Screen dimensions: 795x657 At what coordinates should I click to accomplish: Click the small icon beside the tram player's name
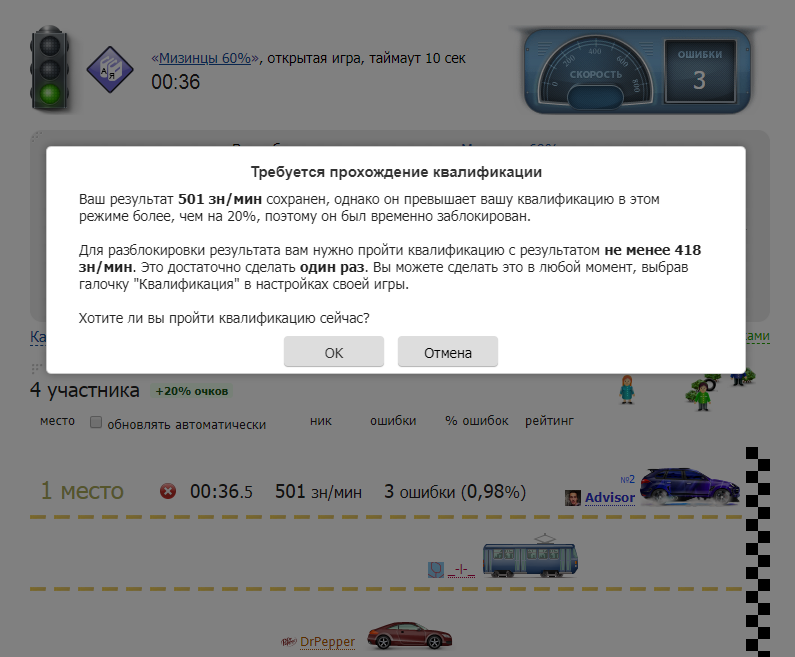pos(436,570)
